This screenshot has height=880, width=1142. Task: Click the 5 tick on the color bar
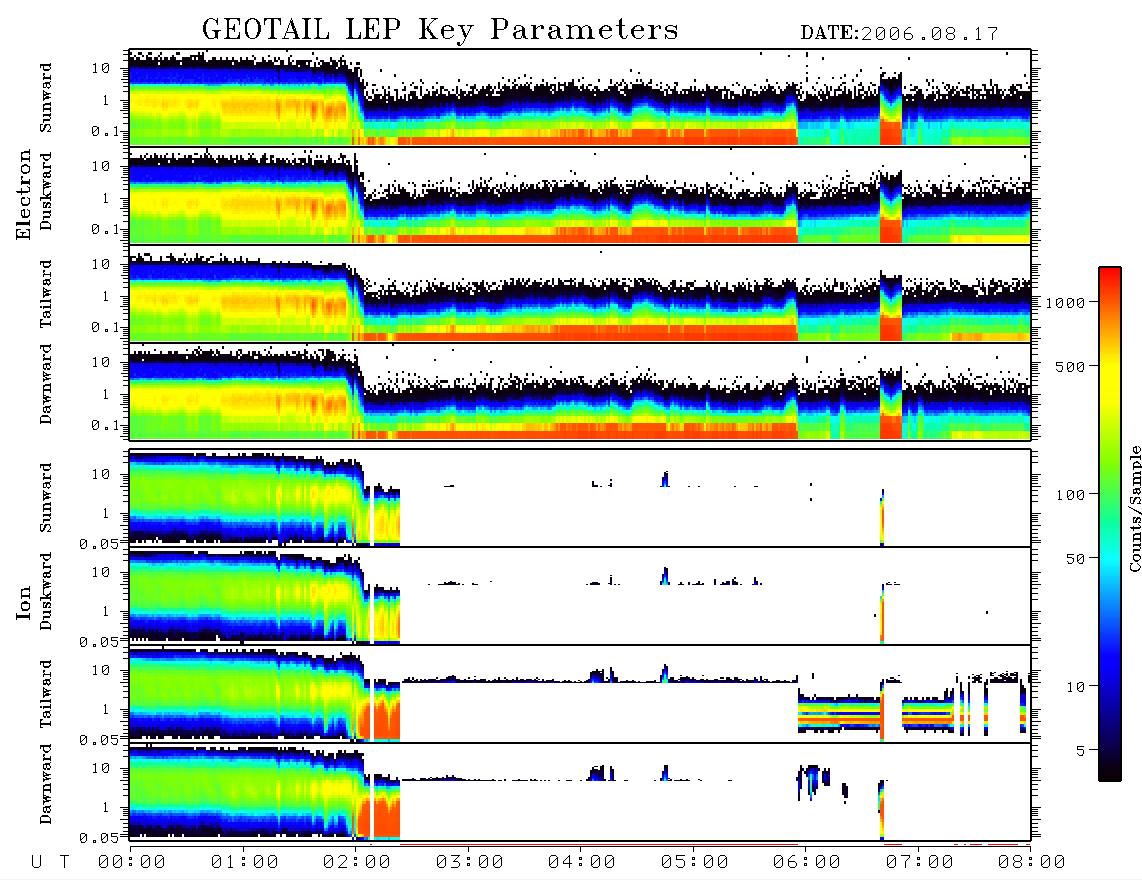[1081, 750]
